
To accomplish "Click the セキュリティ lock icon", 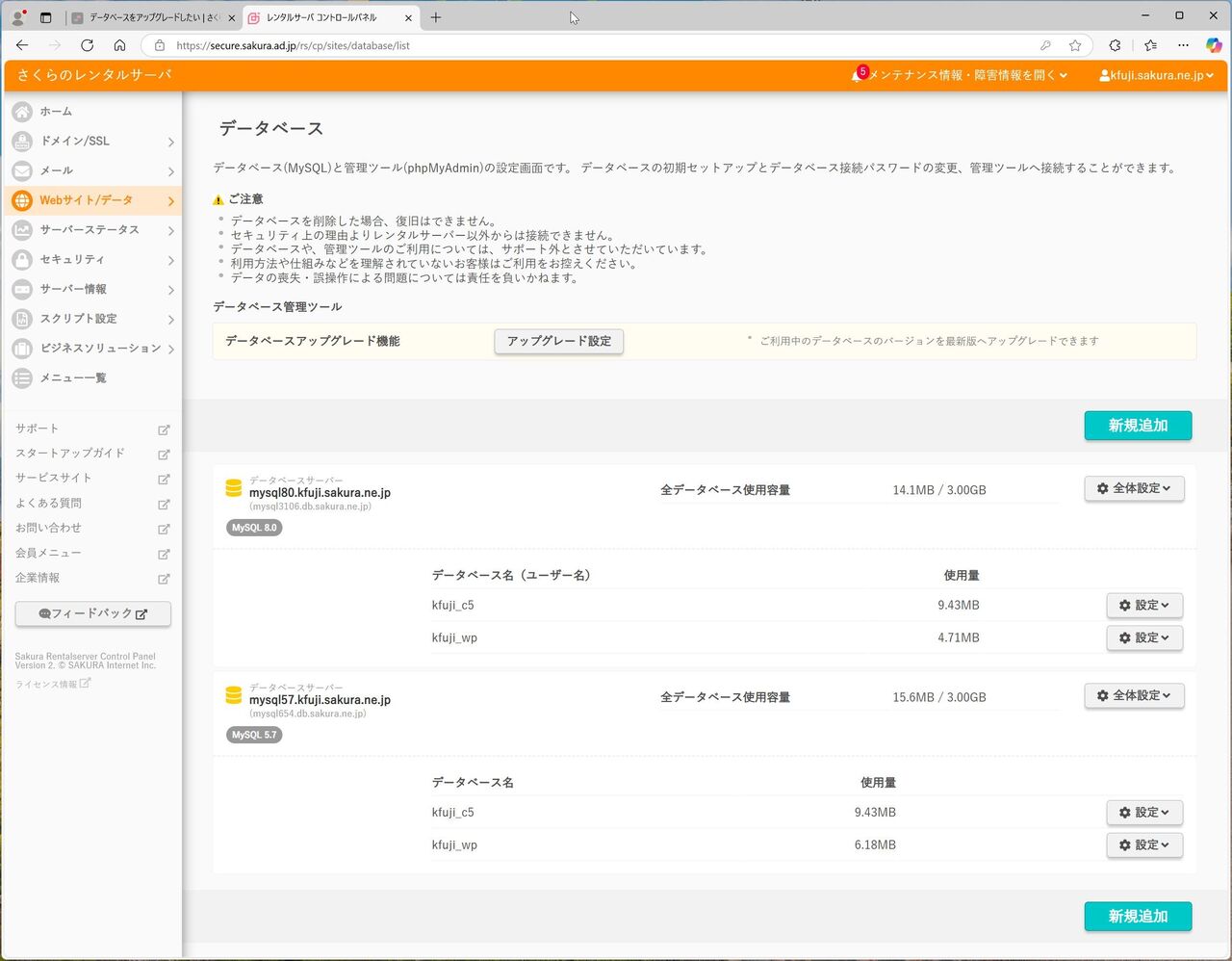I will point(22,260).
